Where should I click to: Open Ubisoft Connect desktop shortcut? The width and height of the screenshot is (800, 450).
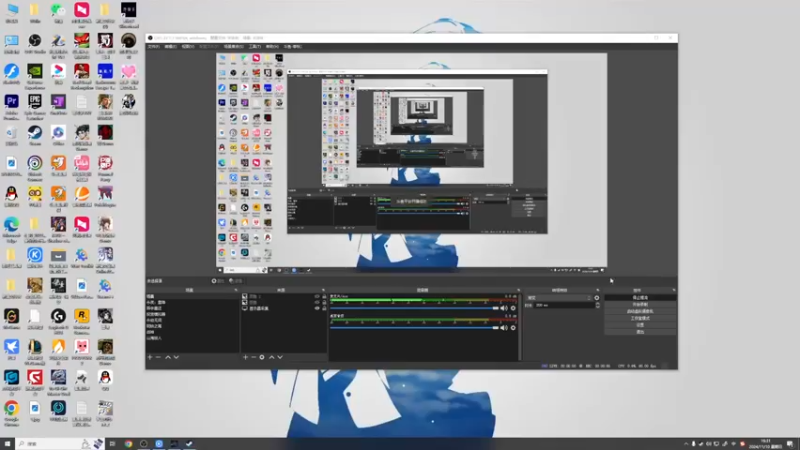coord(35,166)
